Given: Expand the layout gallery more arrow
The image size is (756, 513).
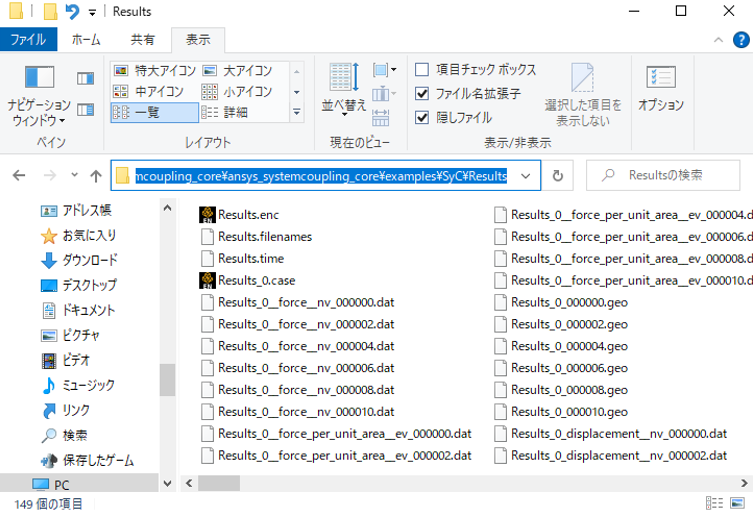Looking at the screenshot, I should click(x=296, y=113).
